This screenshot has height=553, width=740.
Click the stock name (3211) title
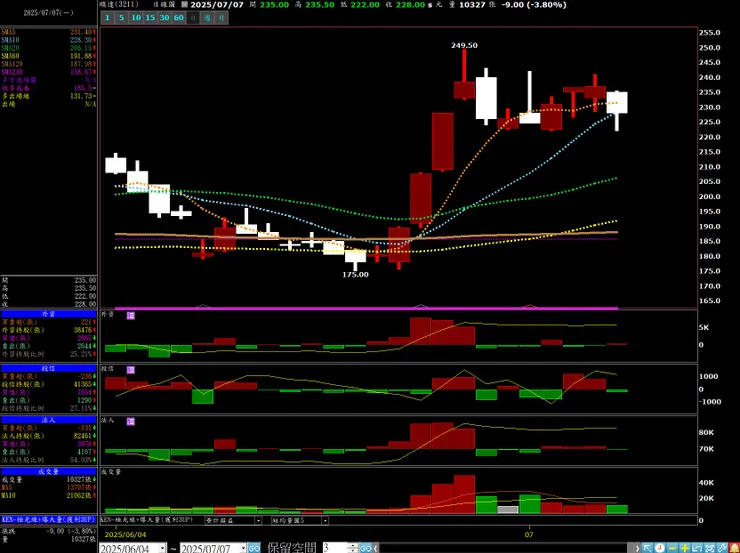pos(119,5)
